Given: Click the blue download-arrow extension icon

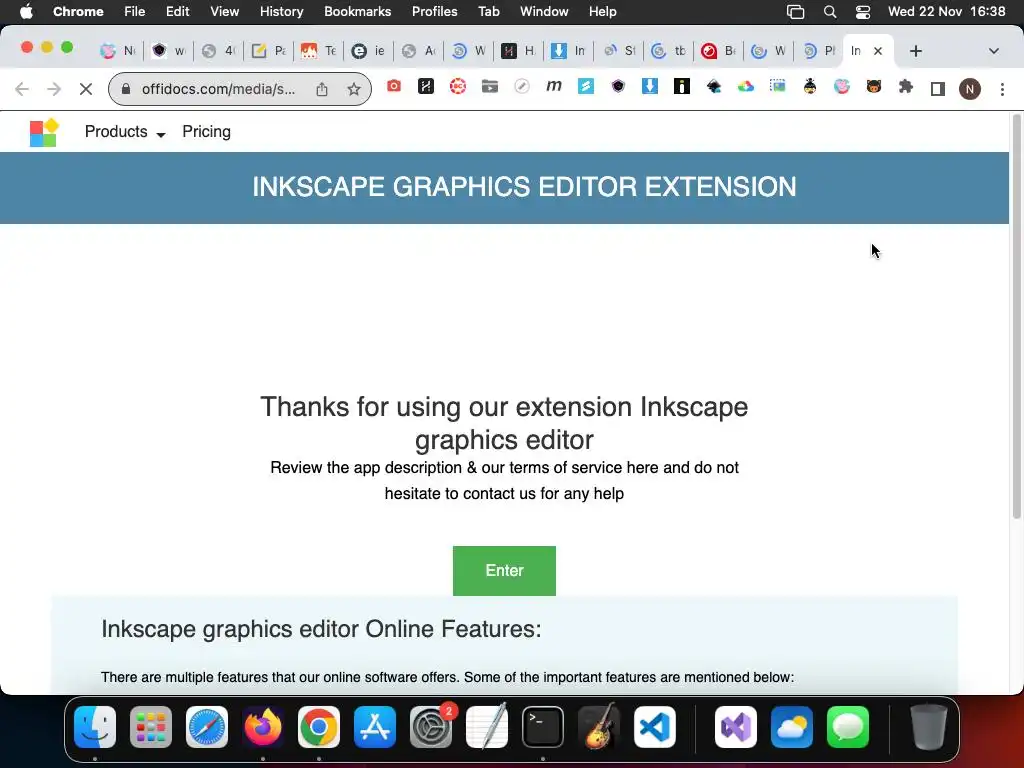Looking at the screenshot, I should pyautogui.click(x=650, y=86).
